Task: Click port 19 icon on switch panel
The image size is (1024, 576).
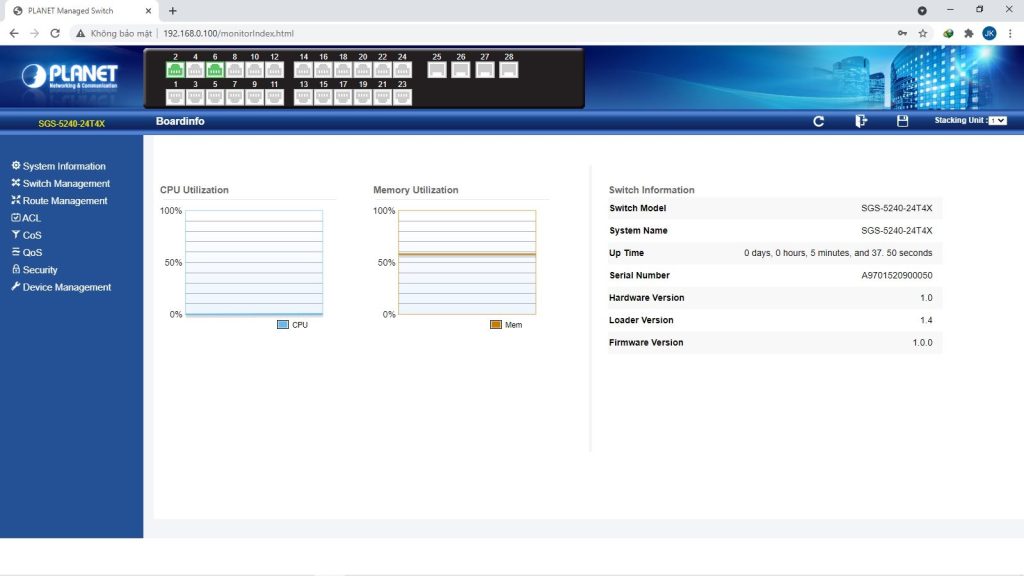Action: (x=362, y=97)
